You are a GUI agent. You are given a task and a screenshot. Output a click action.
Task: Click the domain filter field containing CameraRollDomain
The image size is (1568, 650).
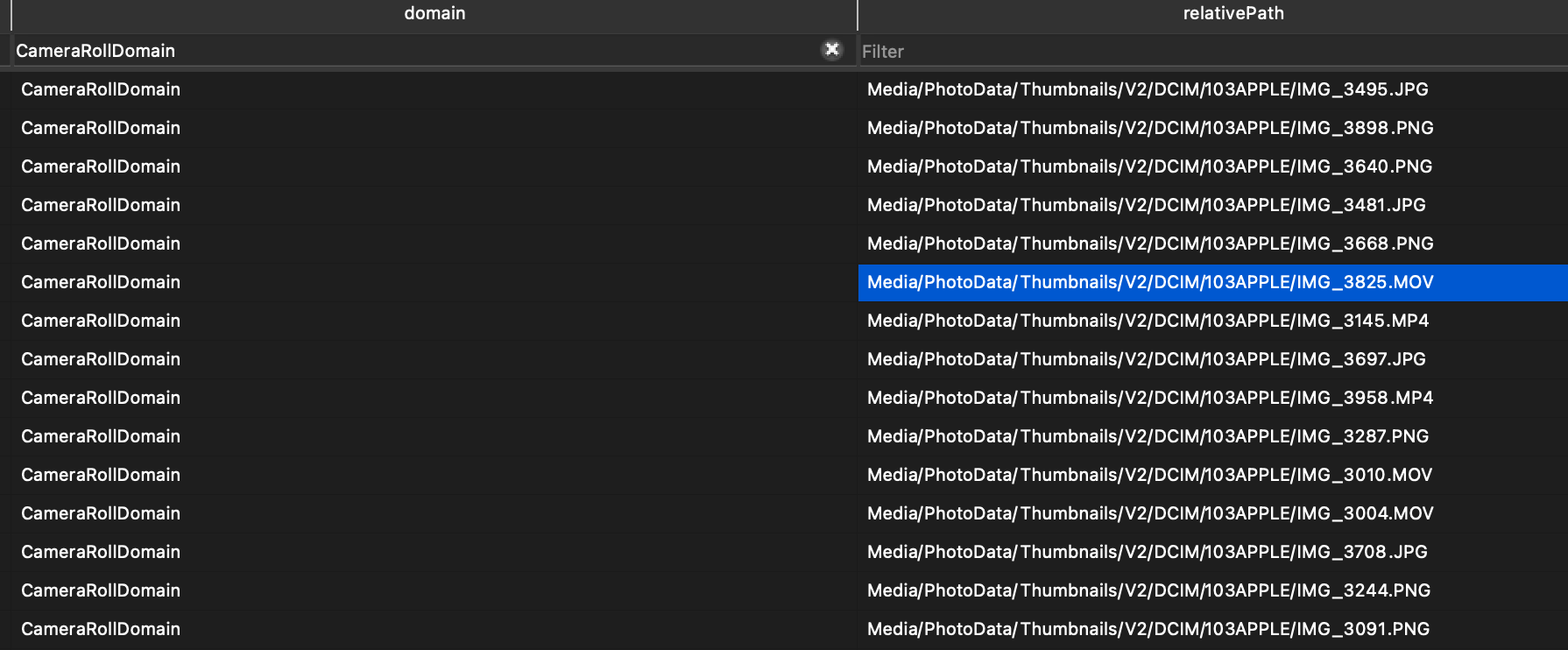[412, 51]
